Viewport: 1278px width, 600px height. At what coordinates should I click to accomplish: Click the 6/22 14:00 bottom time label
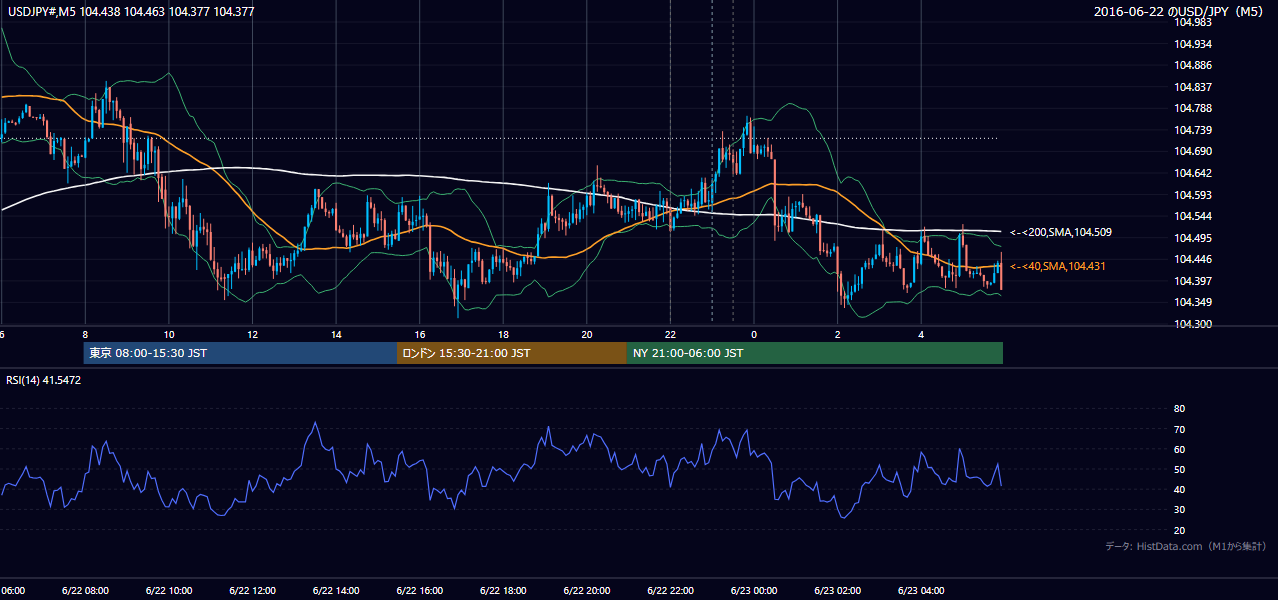[x=336, y=590]
